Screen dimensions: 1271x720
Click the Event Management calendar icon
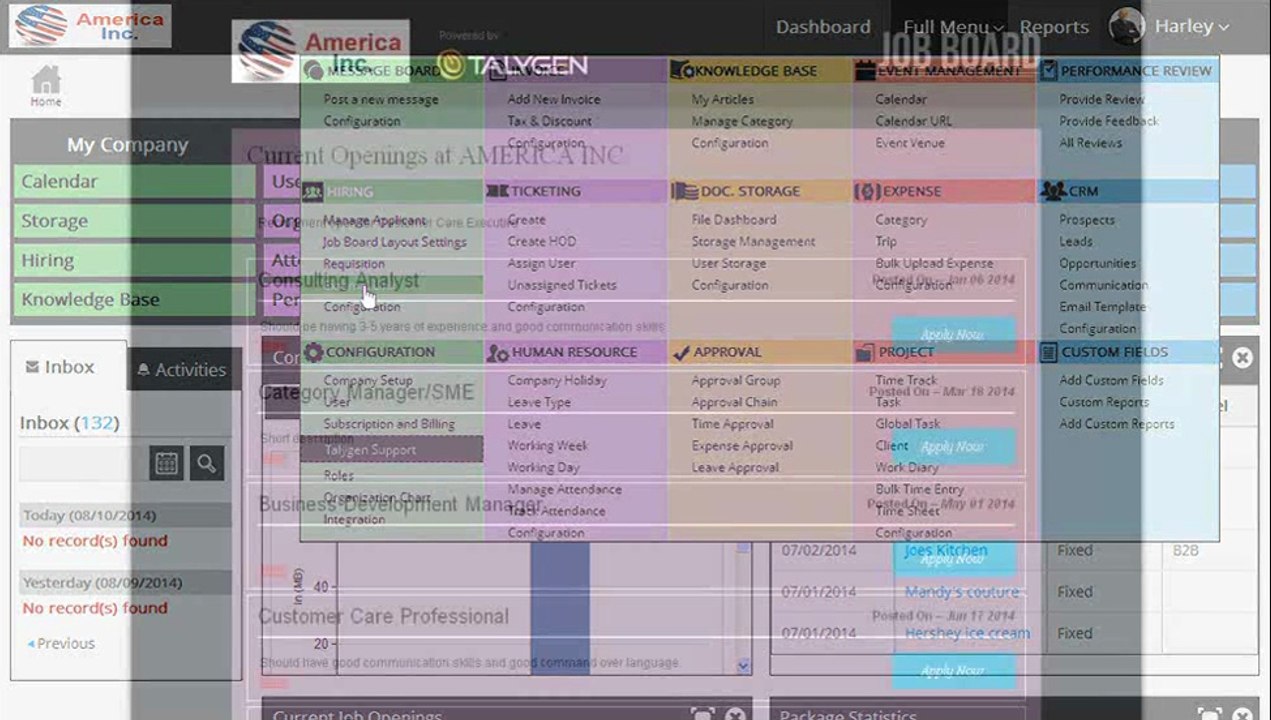point(865,71)
